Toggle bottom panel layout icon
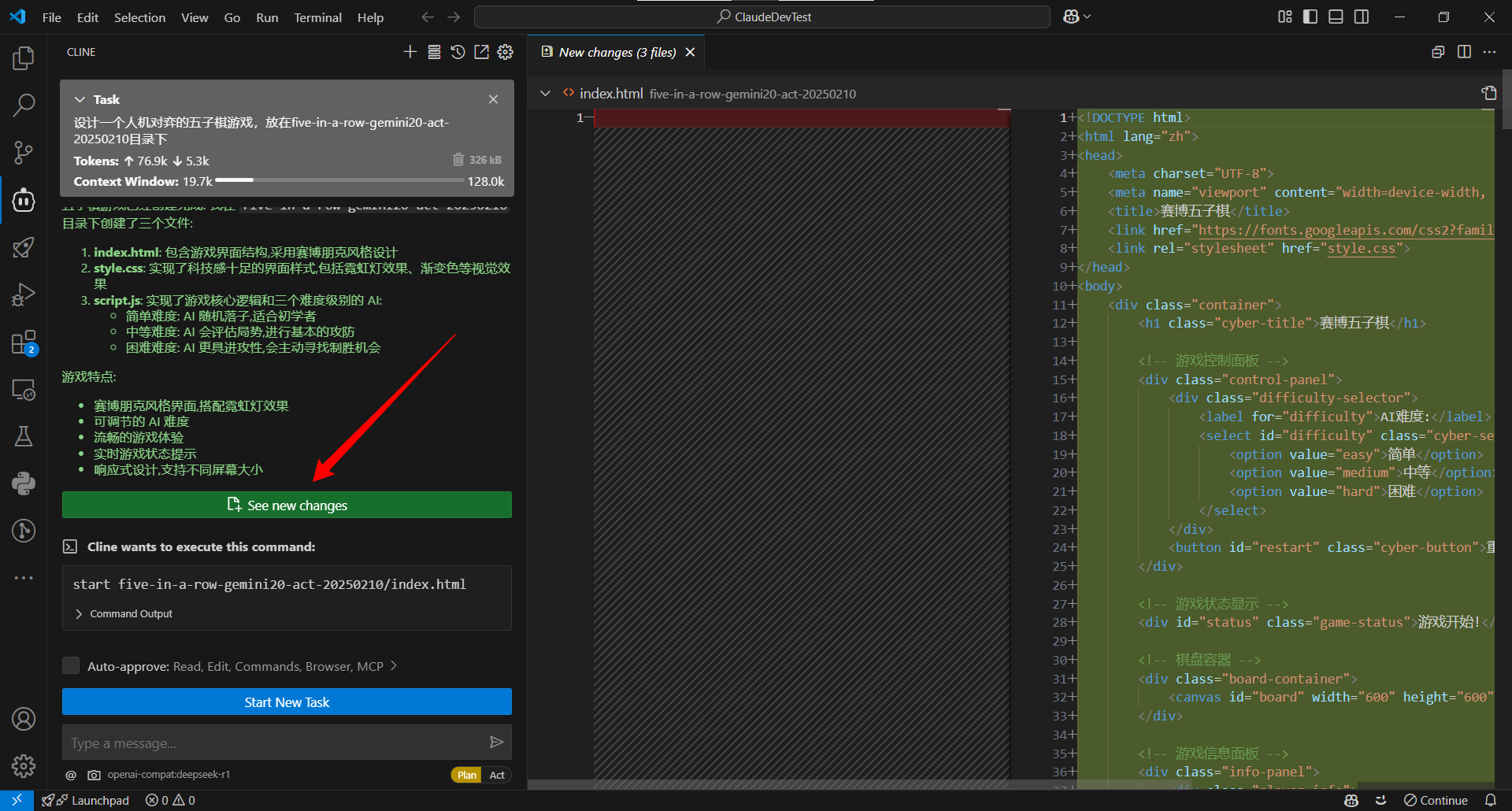 pos(1336,17)
